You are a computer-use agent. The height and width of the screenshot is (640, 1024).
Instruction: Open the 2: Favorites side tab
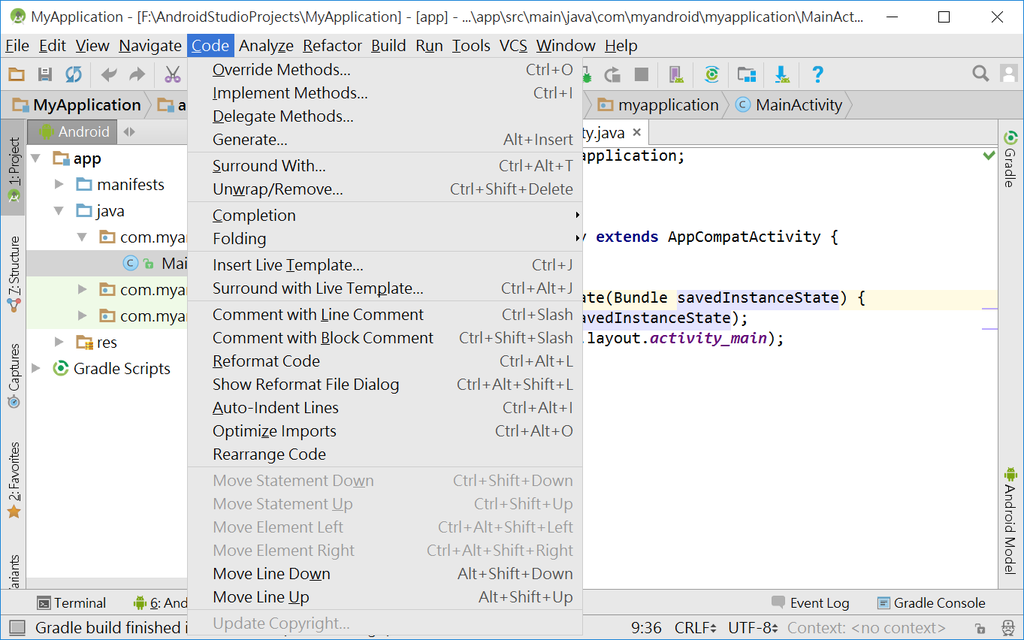(x=14, y=480)
